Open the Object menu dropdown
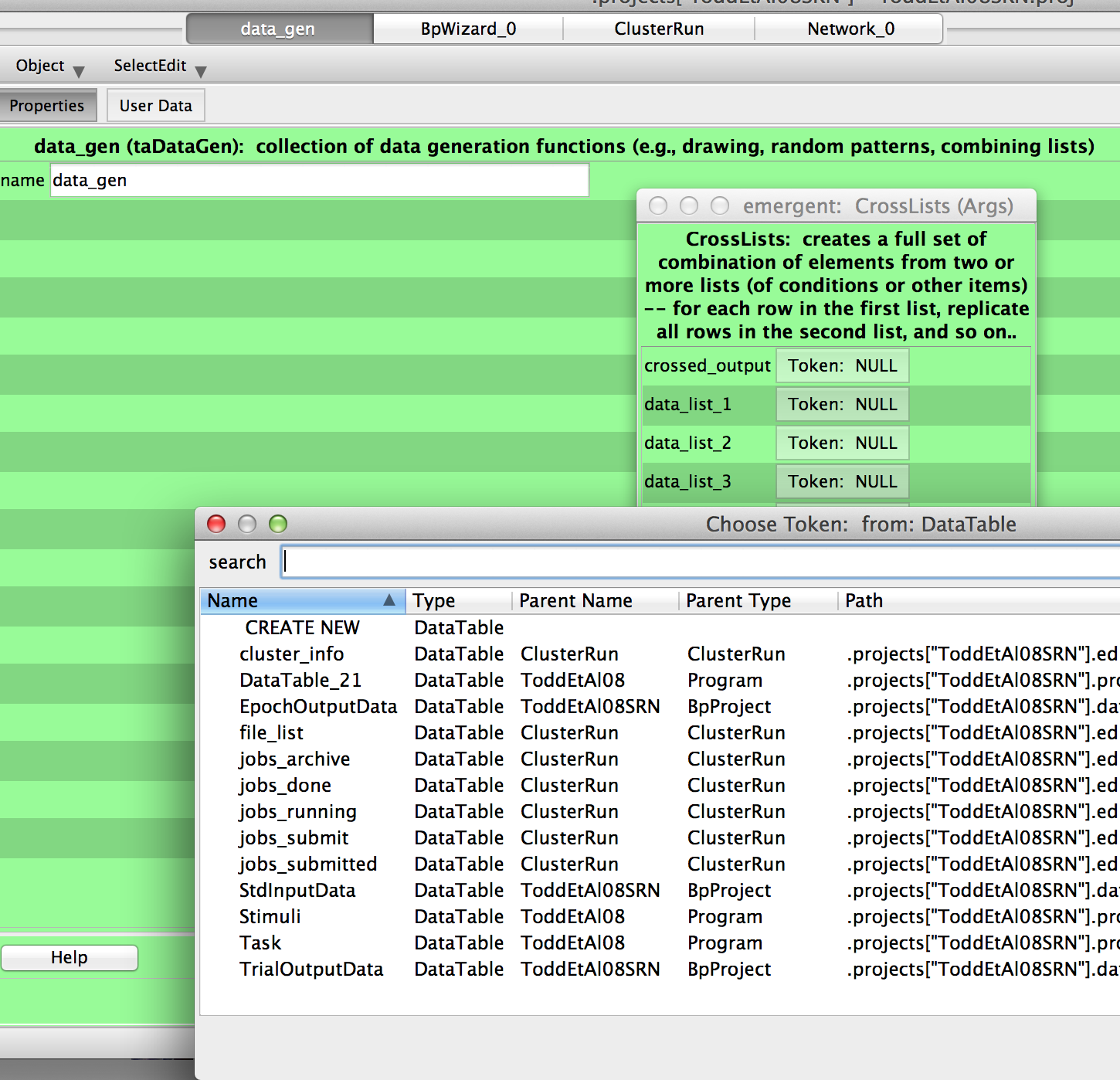 49,66
